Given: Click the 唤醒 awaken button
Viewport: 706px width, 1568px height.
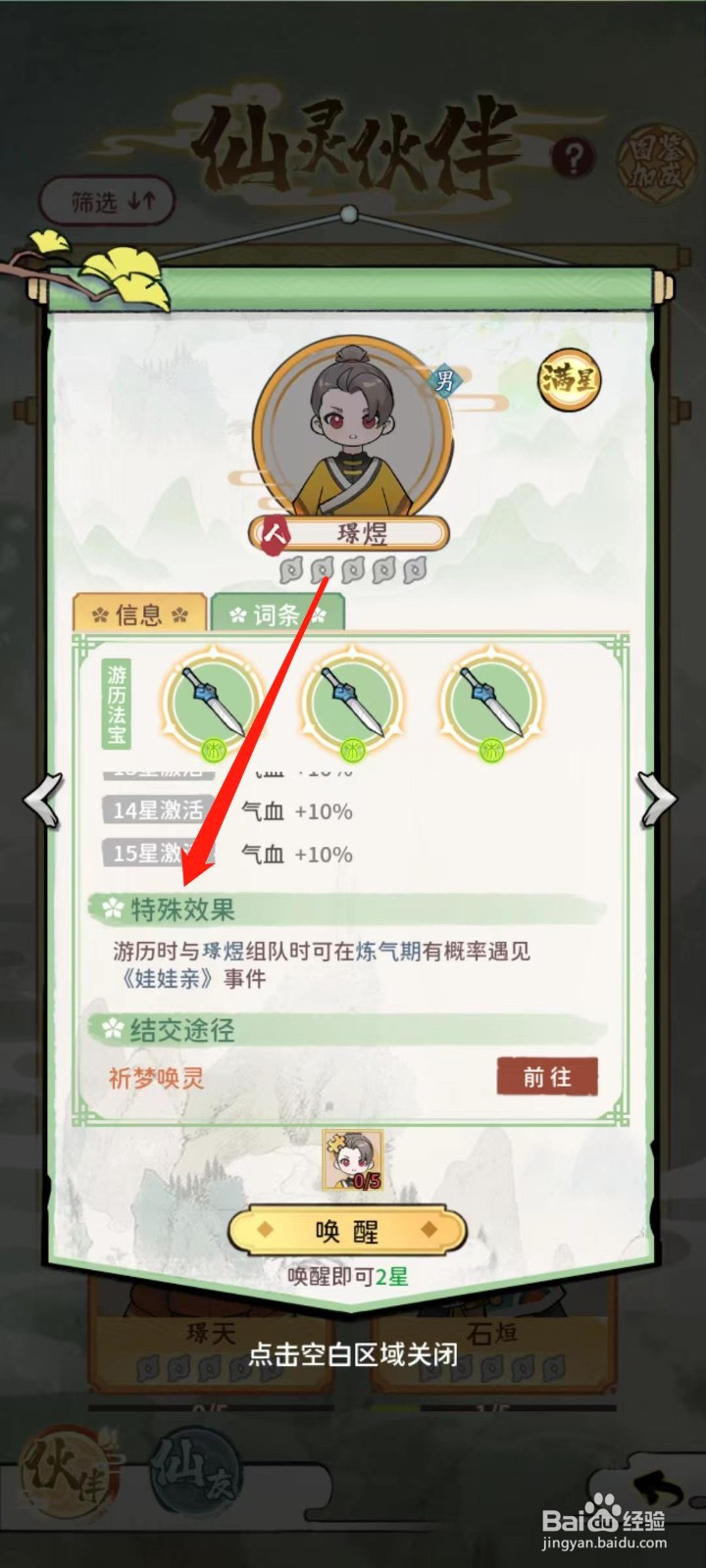Looking at the screenshot, I should 346,1232.
